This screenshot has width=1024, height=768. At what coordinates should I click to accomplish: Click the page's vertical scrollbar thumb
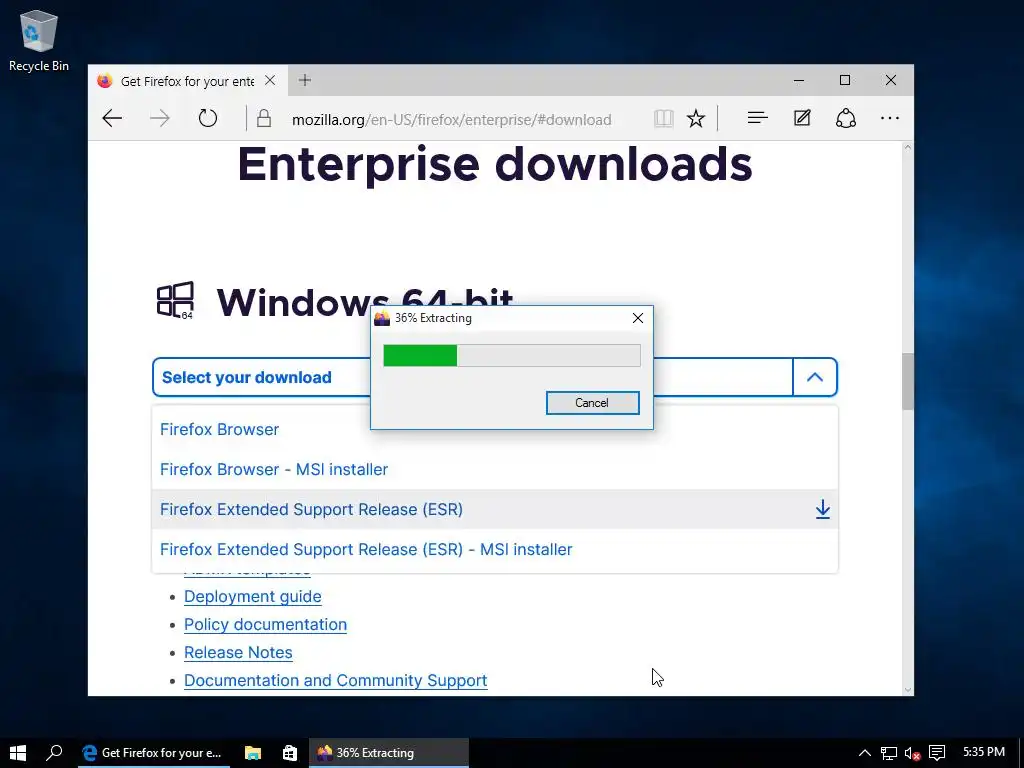click(x=907, y=381)
